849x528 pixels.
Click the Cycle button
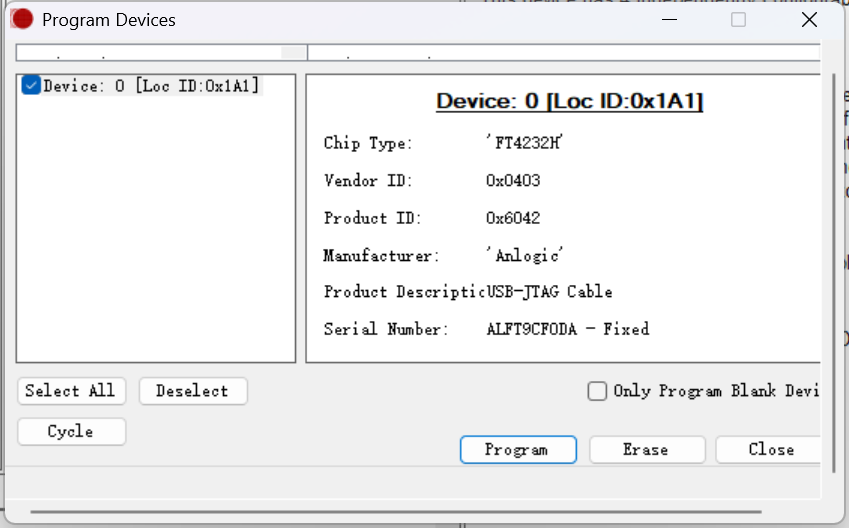[x=71, y=432]
